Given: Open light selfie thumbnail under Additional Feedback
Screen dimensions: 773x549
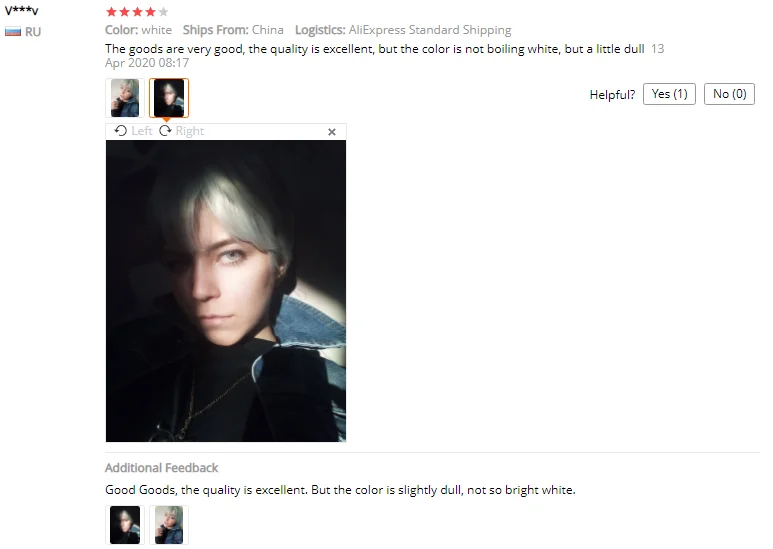Looking at the screenshot, I should (x=169, y=525).
